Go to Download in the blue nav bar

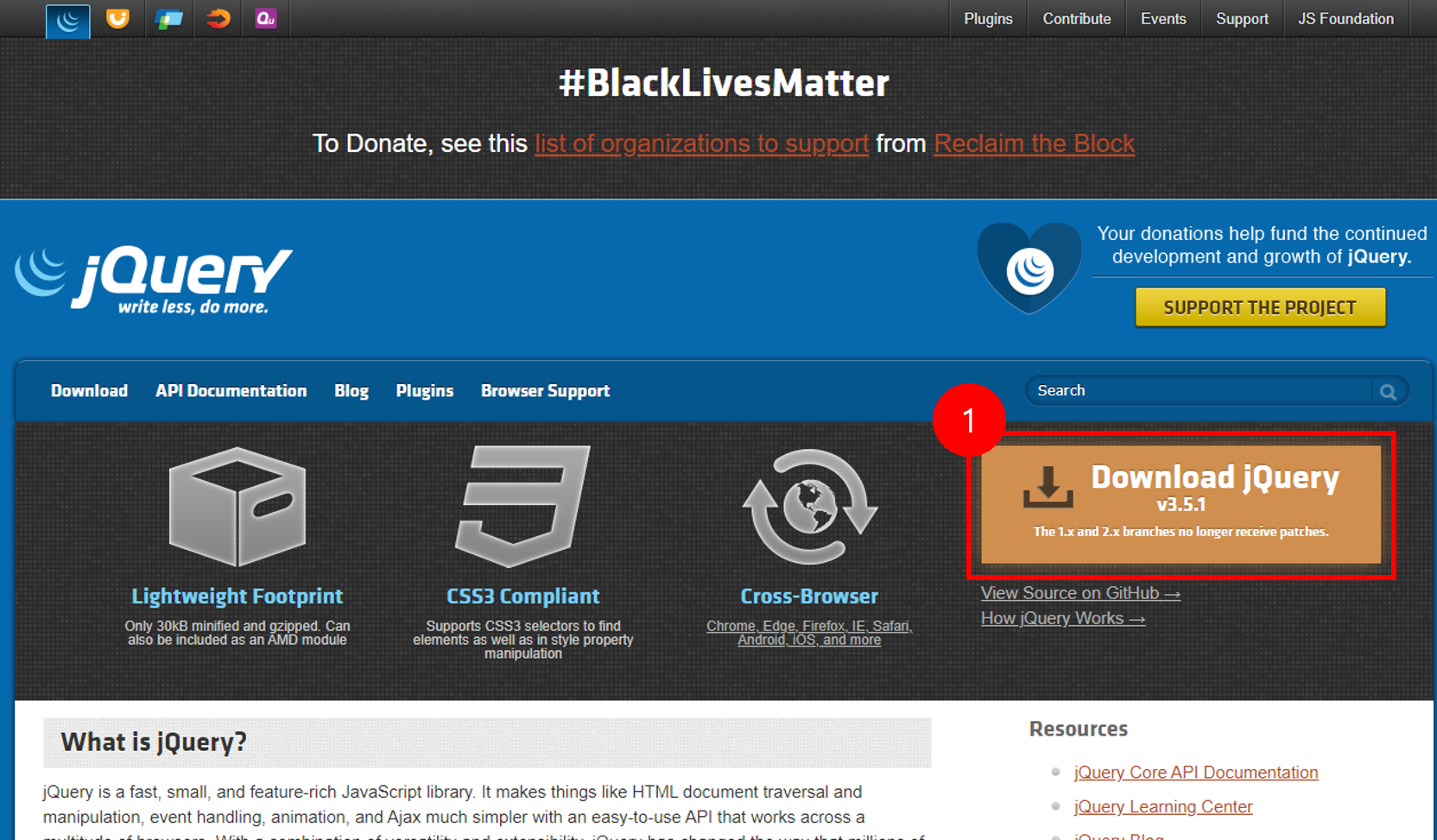tap(89, 391)
